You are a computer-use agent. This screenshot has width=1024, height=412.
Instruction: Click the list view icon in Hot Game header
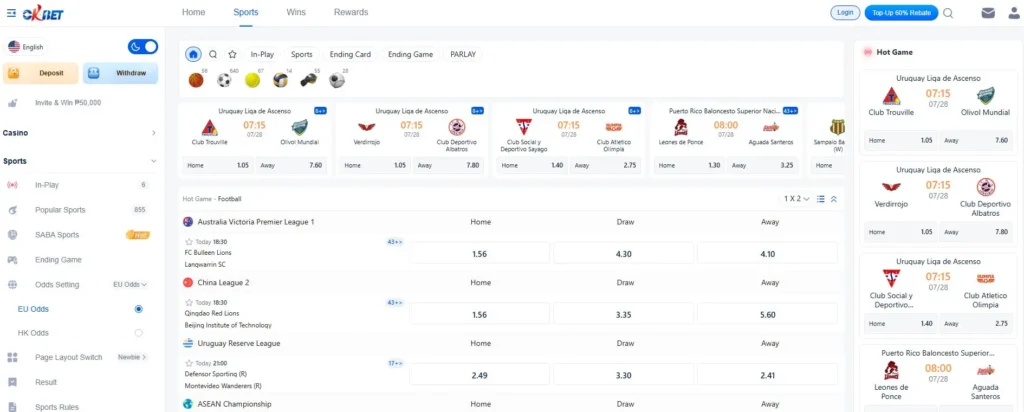coord(821,199)
